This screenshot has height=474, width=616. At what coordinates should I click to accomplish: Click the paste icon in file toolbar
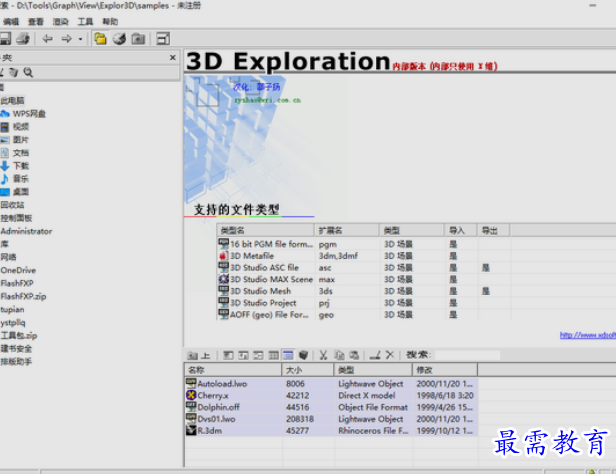(354, 355)
